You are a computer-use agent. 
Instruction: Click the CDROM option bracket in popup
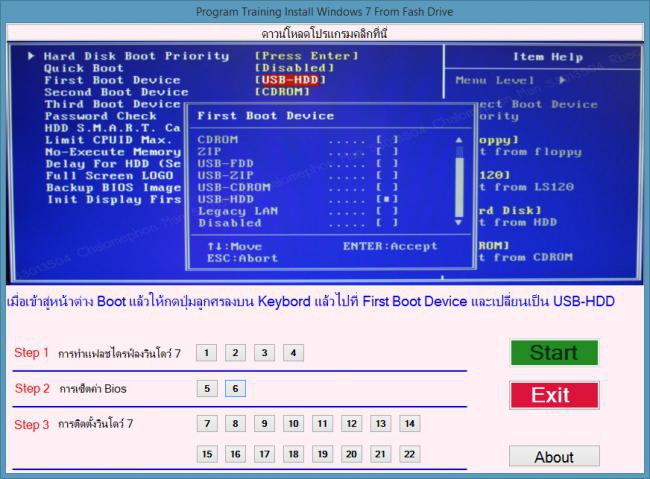coord(387,140)
